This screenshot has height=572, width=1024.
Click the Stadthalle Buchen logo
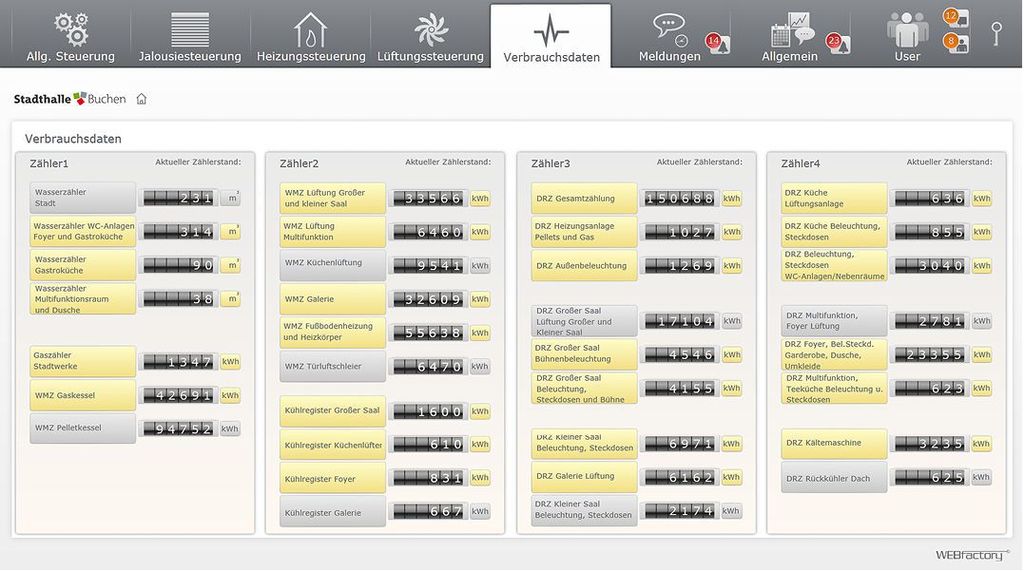coord(70,99)
